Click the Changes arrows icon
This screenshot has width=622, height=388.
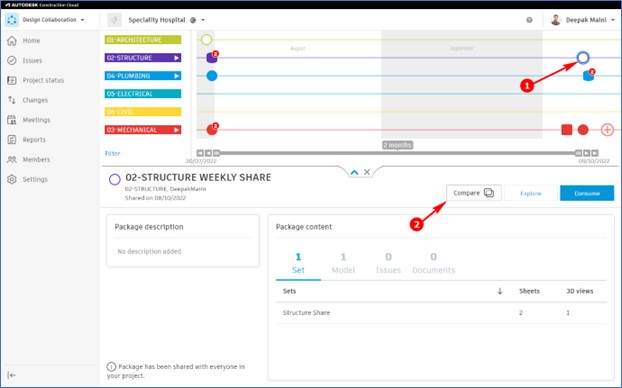(x=12, y=100)
